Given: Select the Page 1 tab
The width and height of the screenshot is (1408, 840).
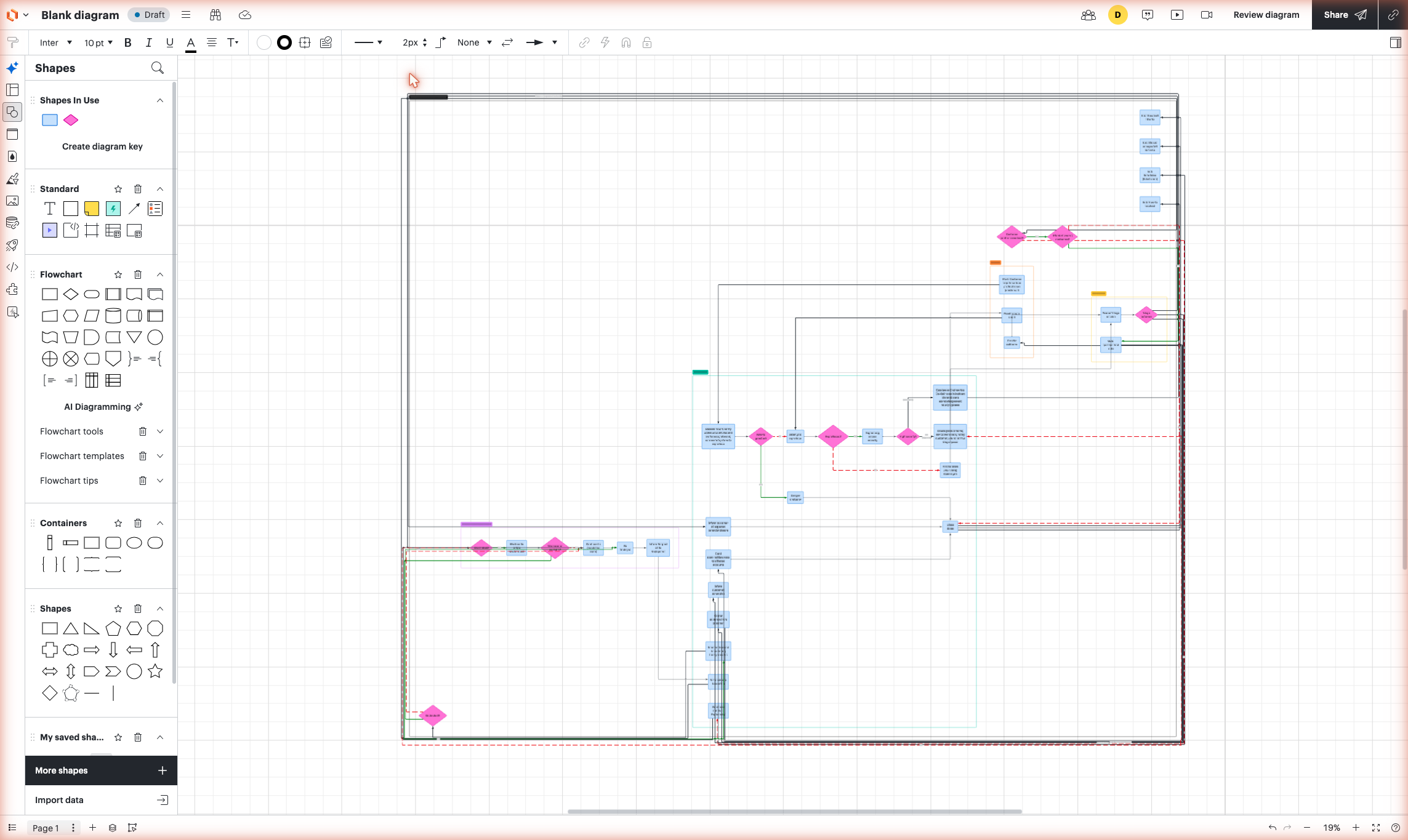Looking at the screenshot, I should point(46,828).
